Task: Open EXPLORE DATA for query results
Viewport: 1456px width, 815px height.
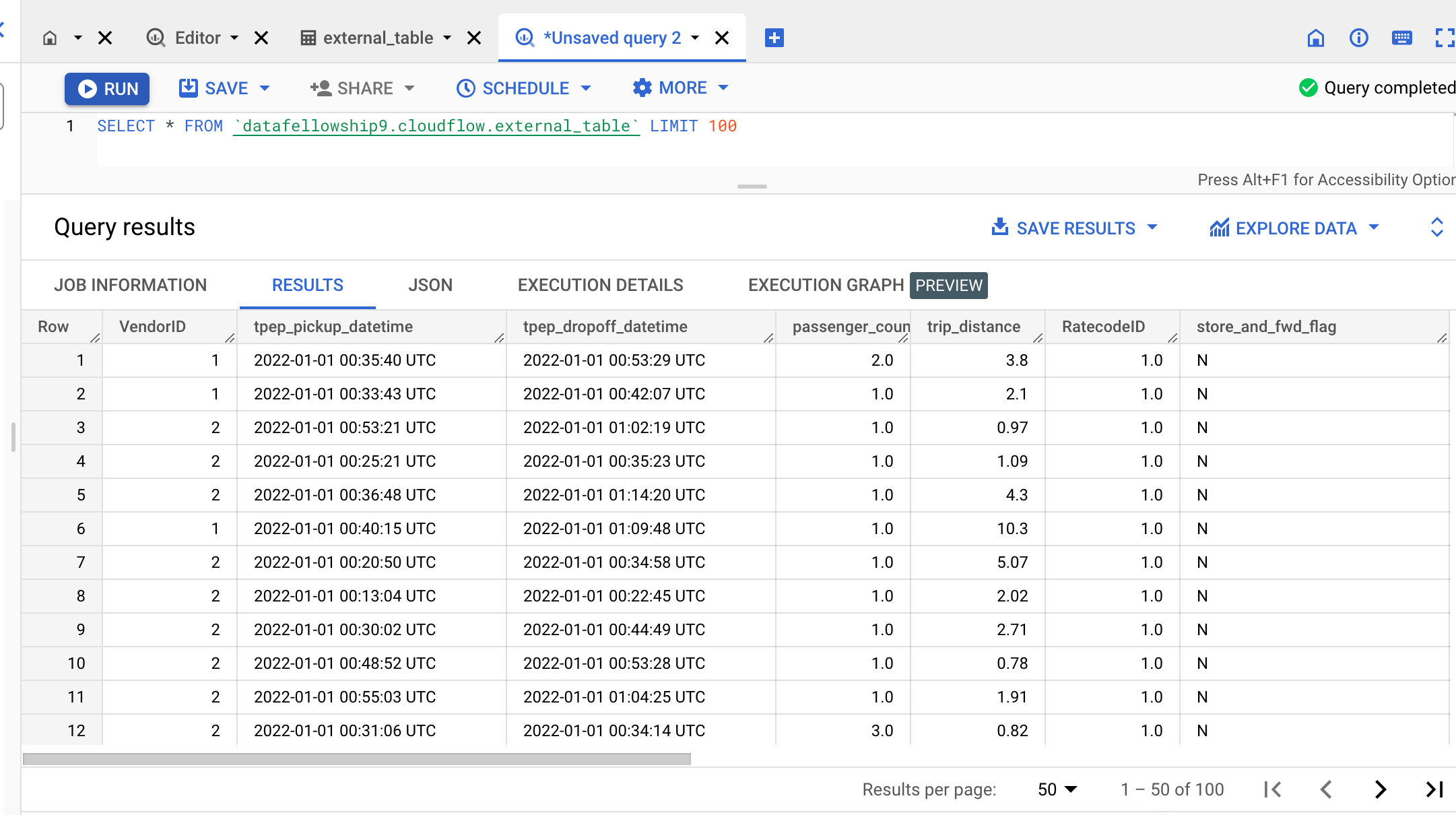Action: [x=1294, y=228]
